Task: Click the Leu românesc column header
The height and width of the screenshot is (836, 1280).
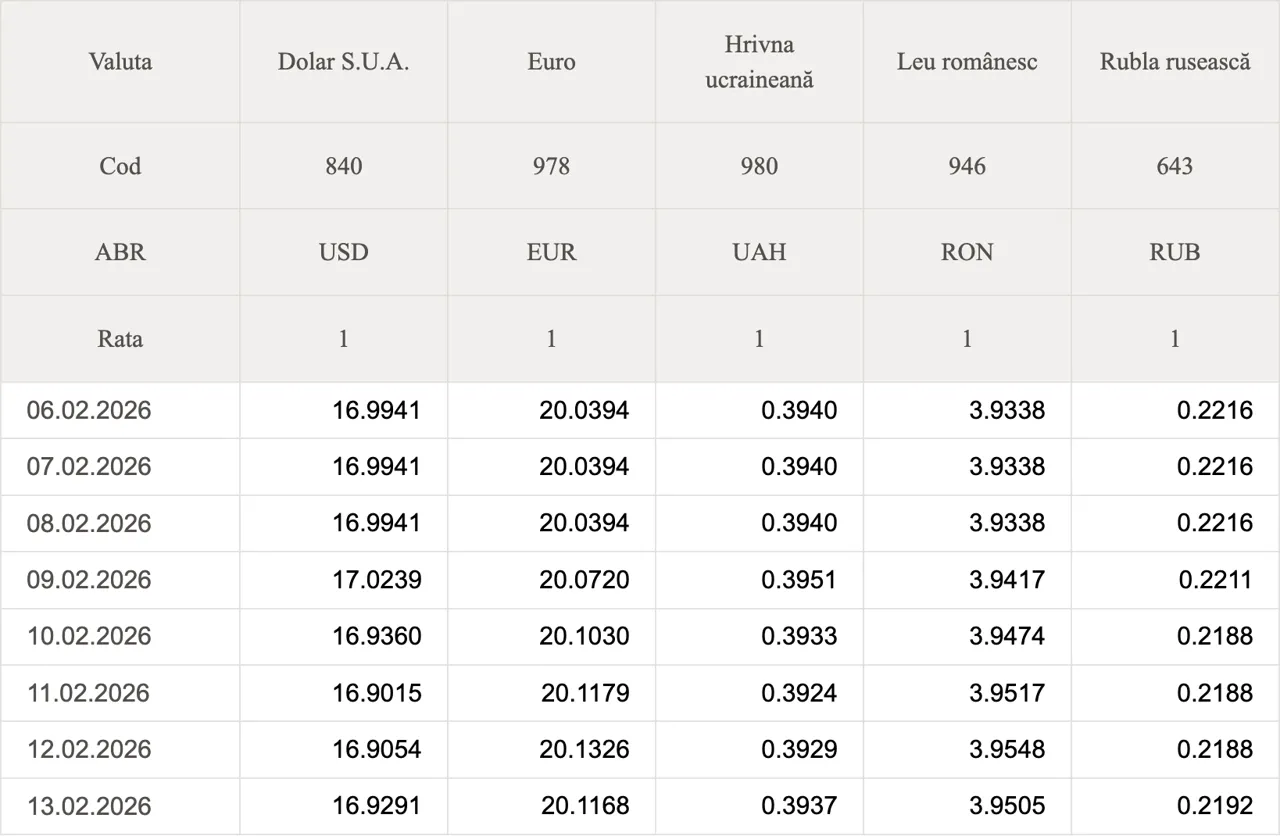Action: click(x=967, y=62)
